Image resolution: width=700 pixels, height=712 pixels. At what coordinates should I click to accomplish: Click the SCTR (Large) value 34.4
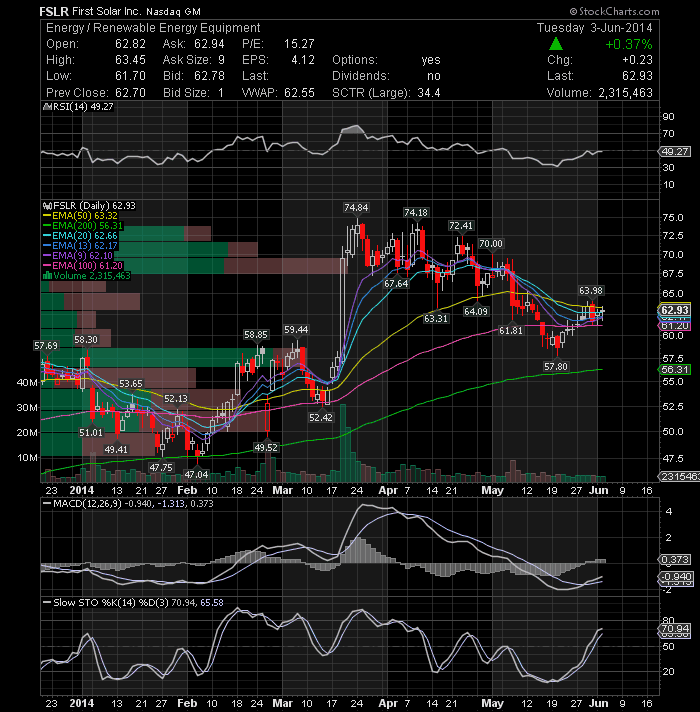tap(429, 93)
